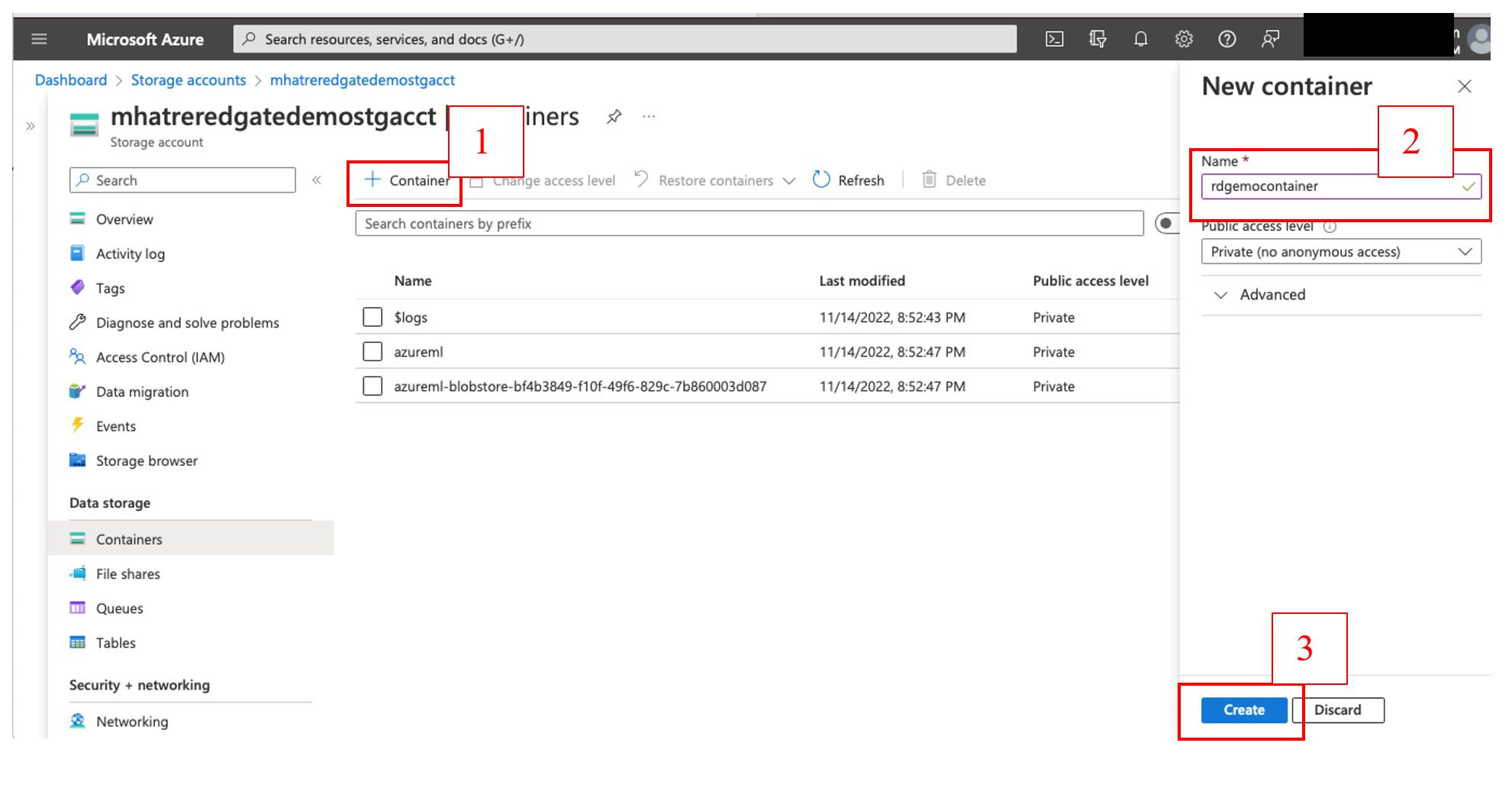Screen dimensions: 1512x785
Task: Open the Directories and subscriptions filter icon
Action: 1098,39
